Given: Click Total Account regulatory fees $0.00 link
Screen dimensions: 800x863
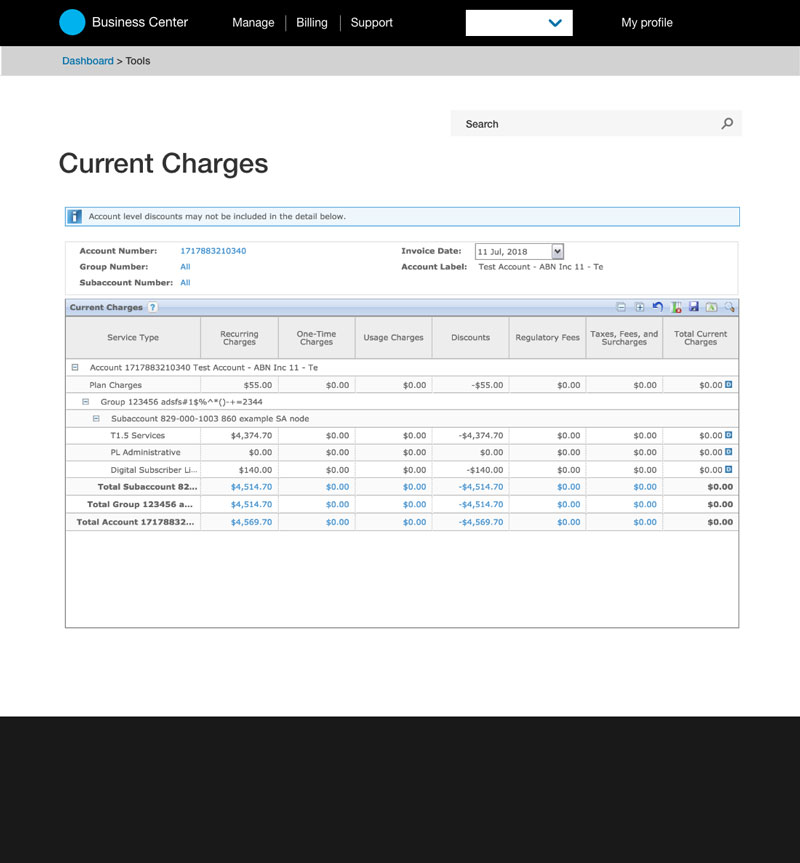Looking at the screenshot, I should pyautogui.click(x=568, y=522).
